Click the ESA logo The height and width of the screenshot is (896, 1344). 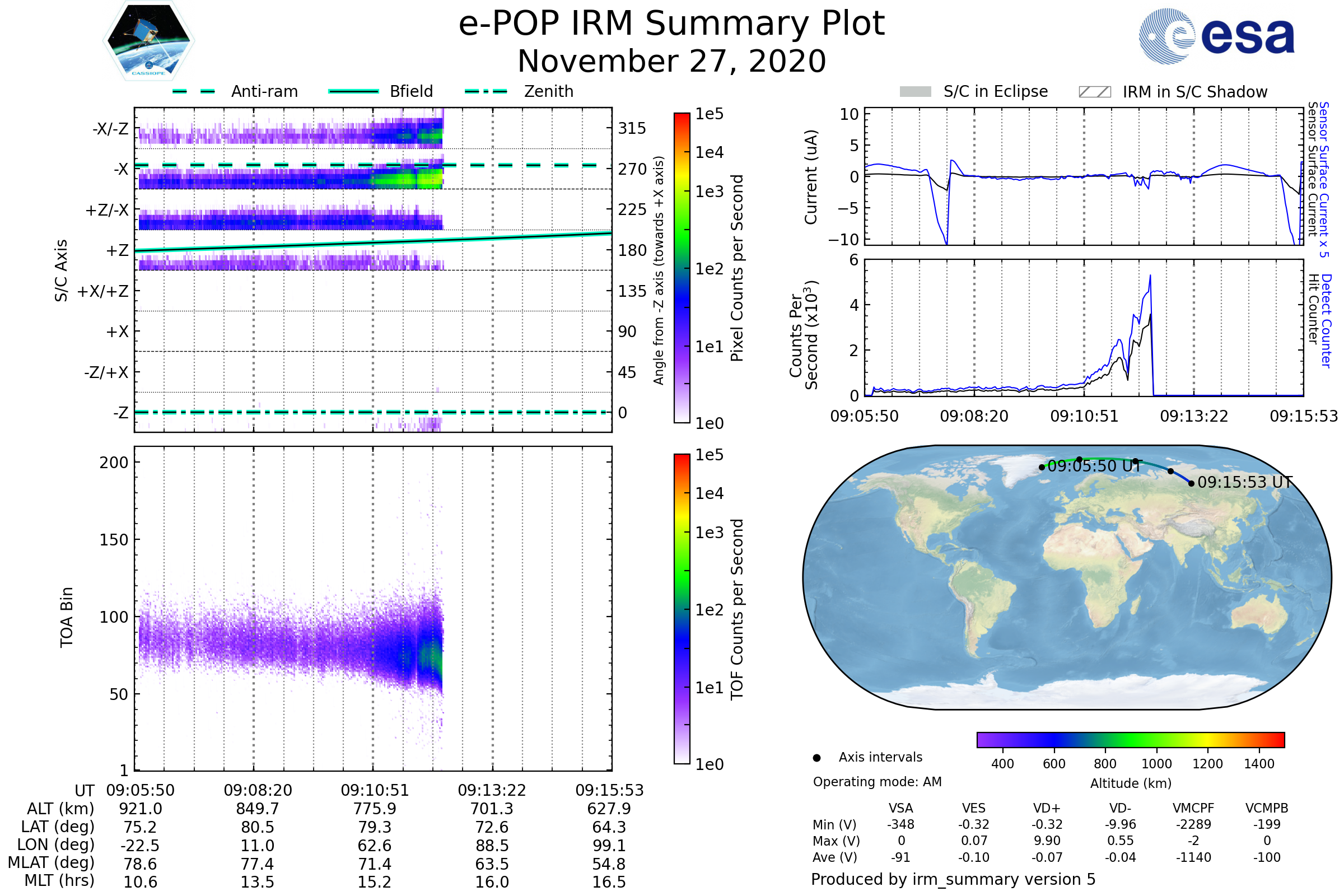[1217, 35]
